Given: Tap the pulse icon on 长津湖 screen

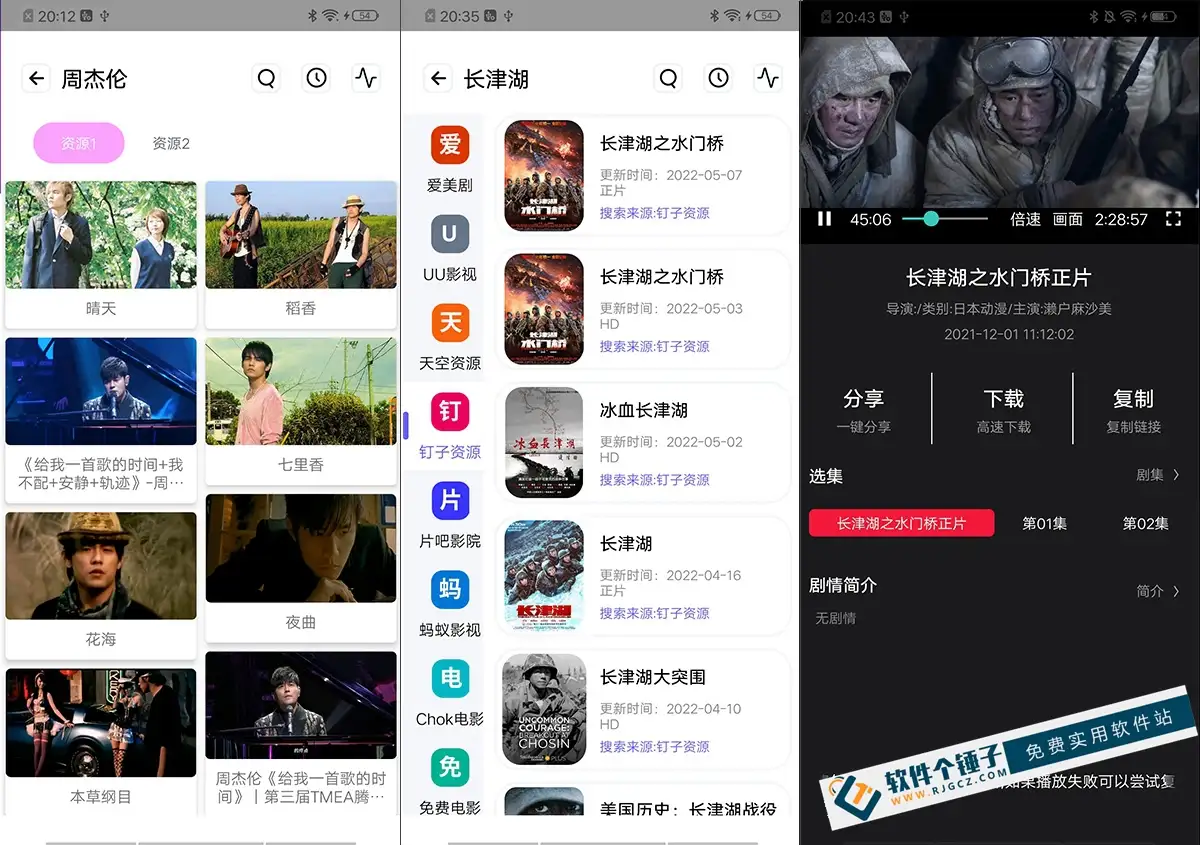Looking at the screenshot, I should tap(768, 78).
